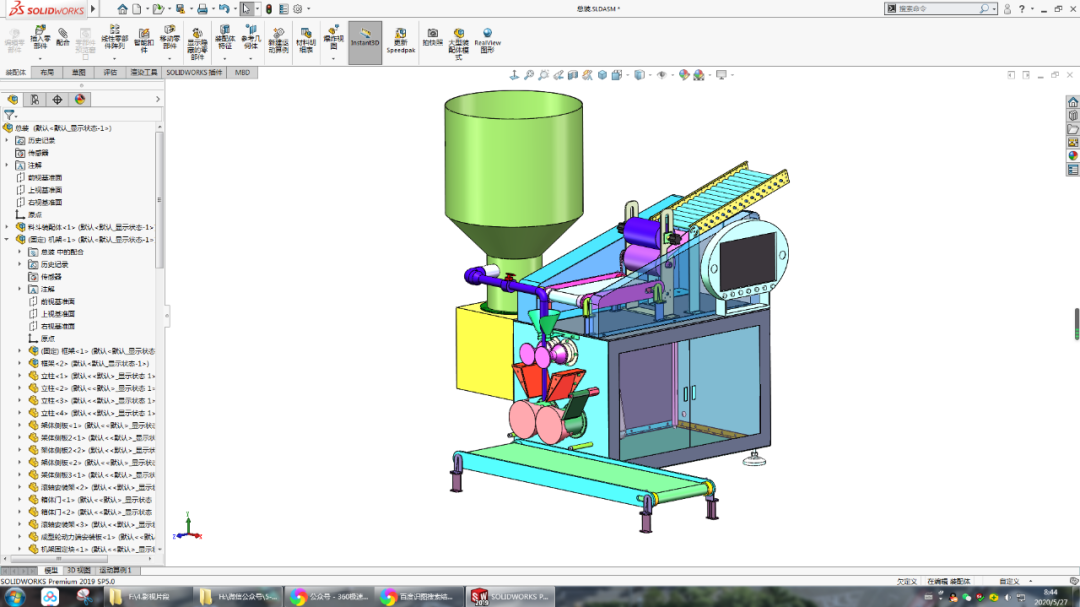Open the Appearances tab in the right task pane
Image resolution: width=1080 pixels, height=607 pixels.
[1072, 156]
